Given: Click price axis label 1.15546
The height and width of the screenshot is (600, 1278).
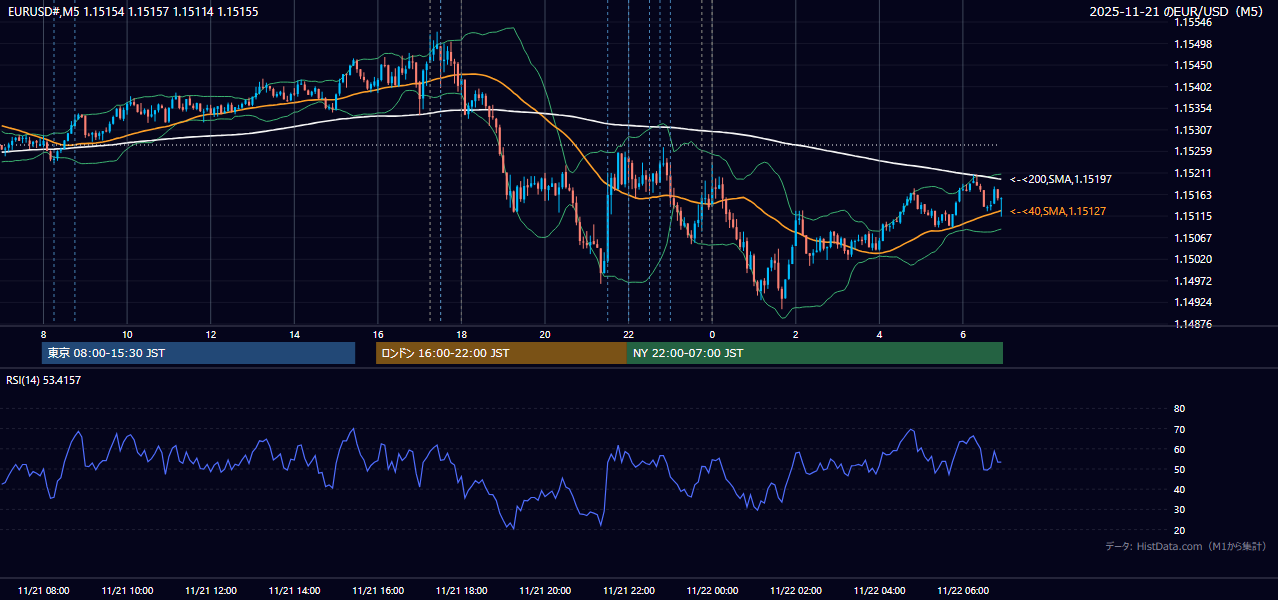Looking at the screenshot, I should click(1193, 23).
